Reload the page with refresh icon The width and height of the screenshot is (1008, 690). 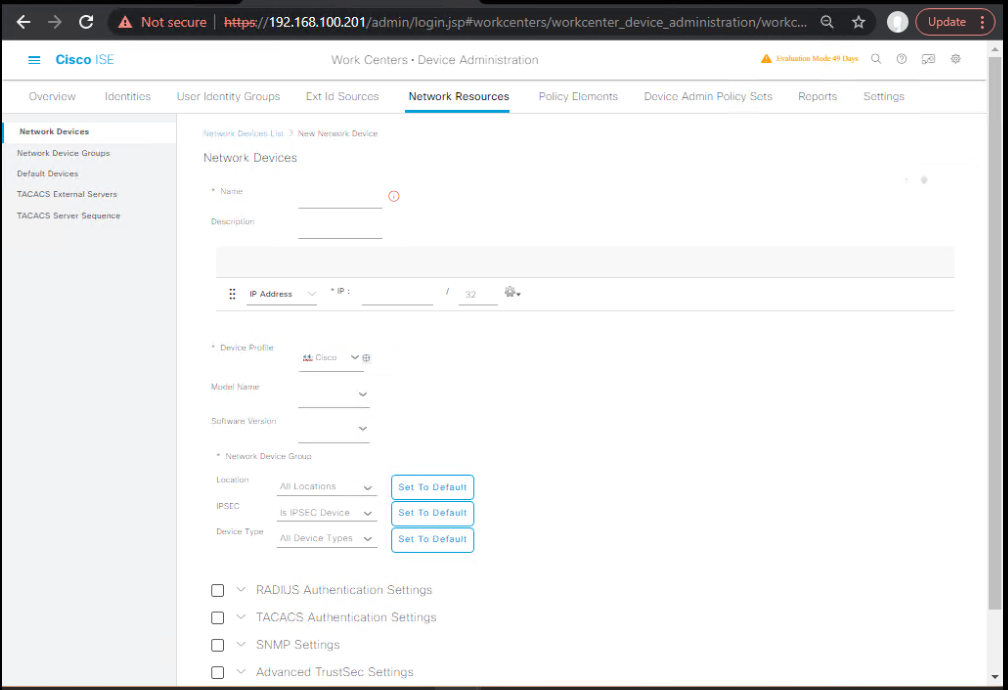coord(86,22)
